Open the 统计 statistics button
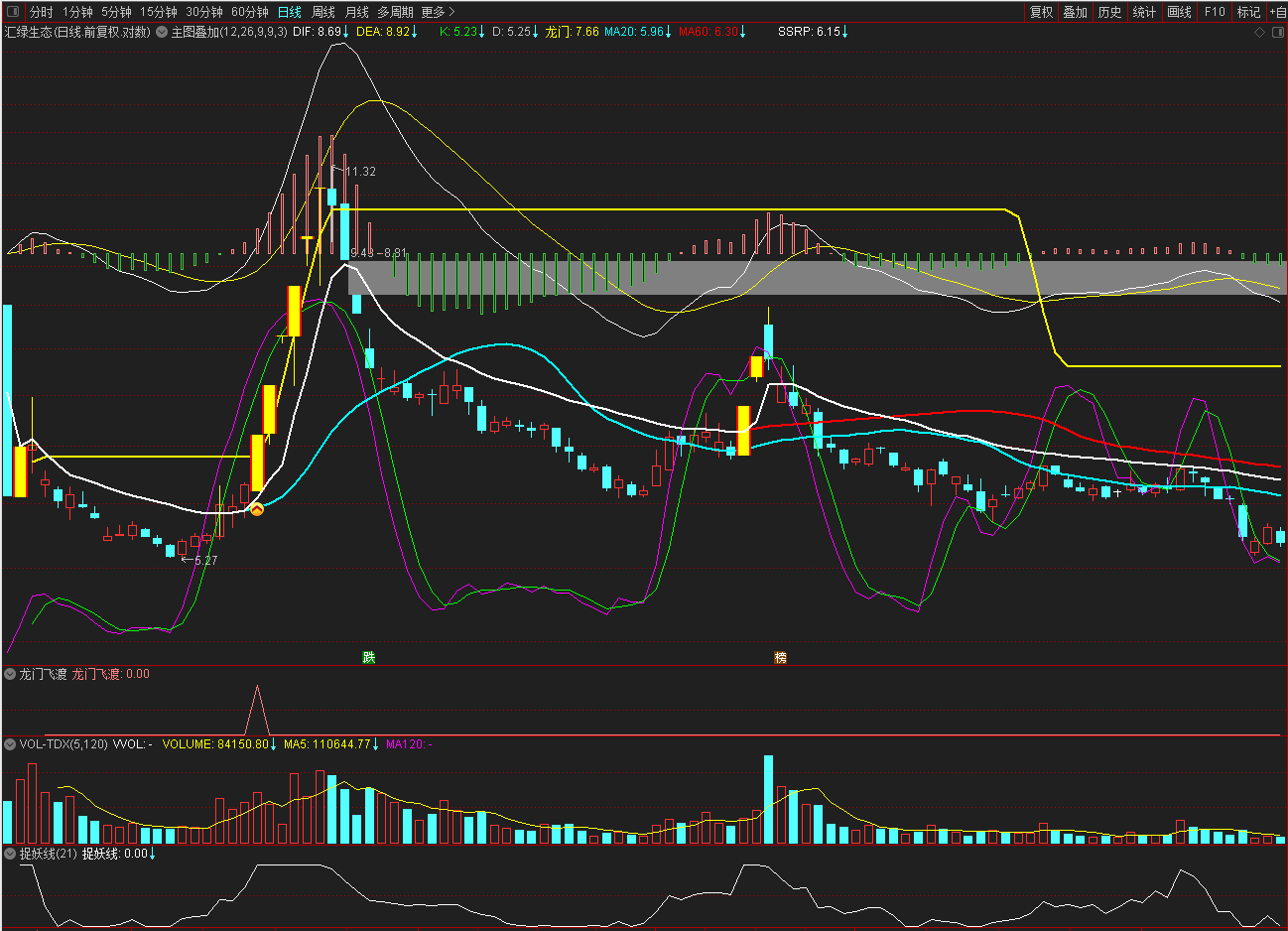1288x931 pixels. click(x=1144, y=12)
